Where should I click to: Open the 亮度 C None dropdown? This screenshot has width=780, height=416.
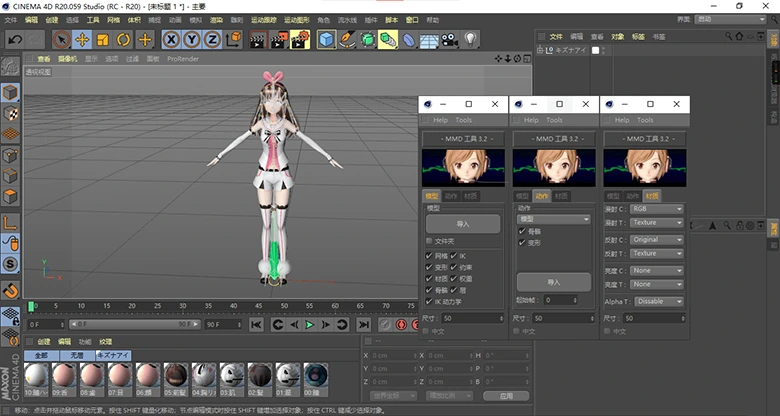click(x=657, y=271)
